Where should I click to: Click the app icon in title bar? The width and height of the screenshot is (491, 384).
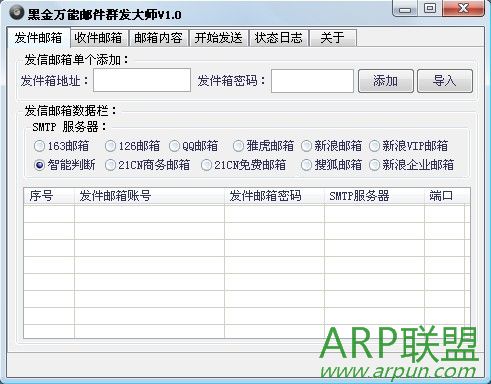tap(17, 13)
